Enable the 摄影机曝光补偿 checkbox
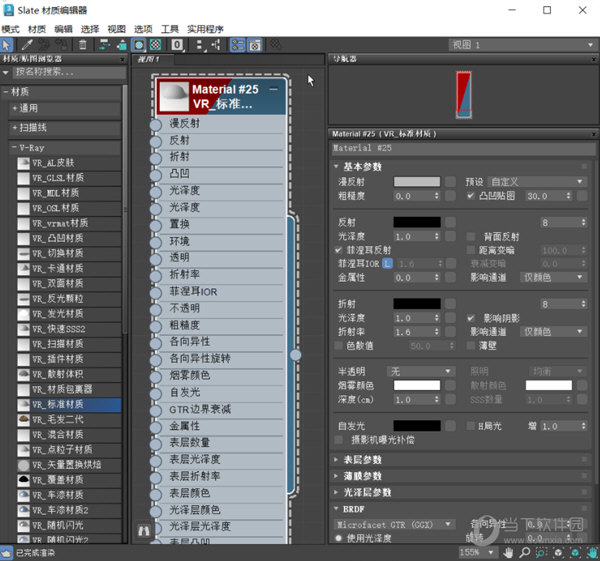Image resolution: width=600 pixels, height=561 pixels. pyautogui.click(x=338, y=440)
